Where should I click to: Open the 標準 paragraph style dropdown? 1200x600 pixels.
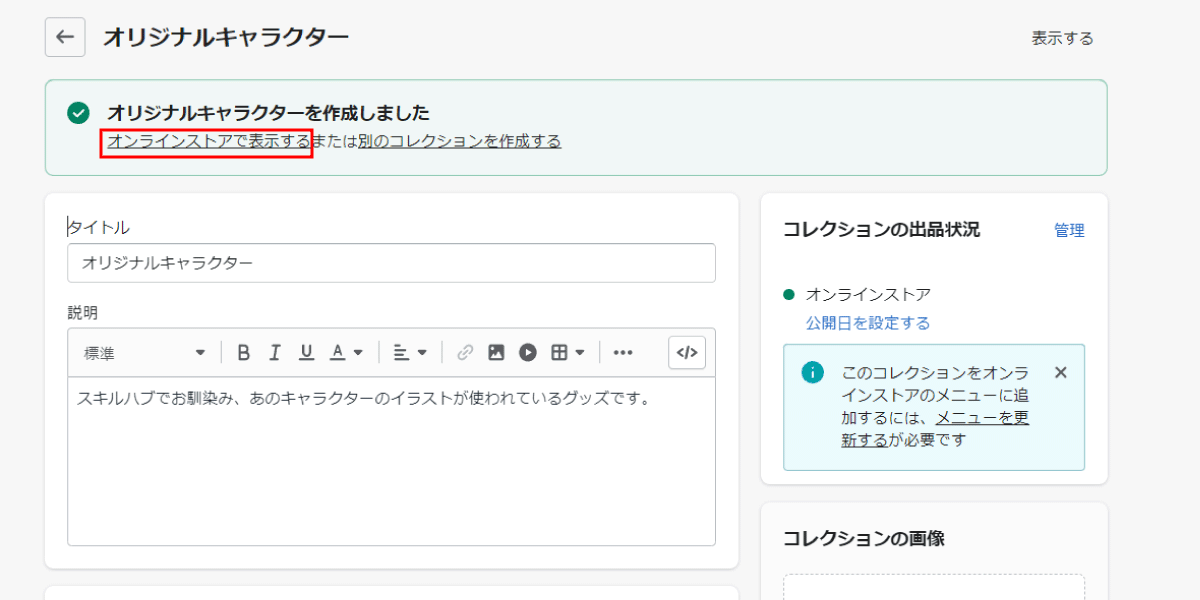pyautogui.click(x=143, y=352)
